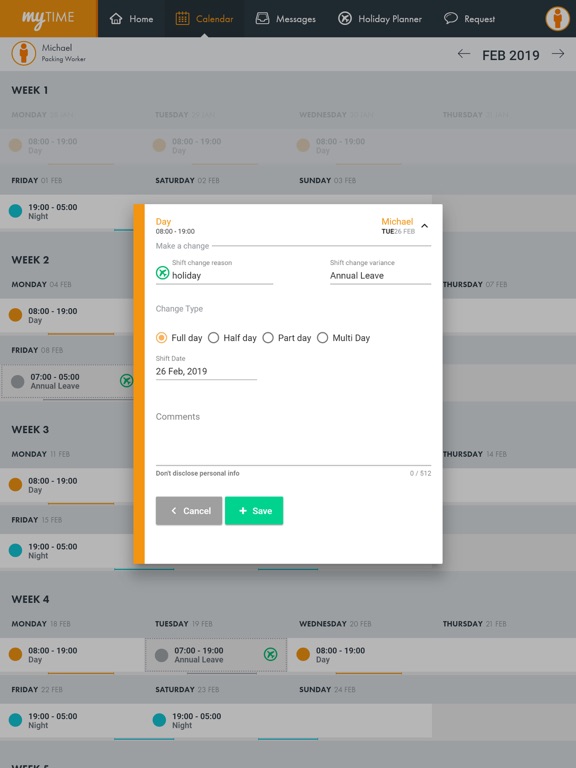This screenshot has width=576, height=768.
Task: Click the Shift Date field 26 Feb, 2019
Action: [x=206, y=367]
